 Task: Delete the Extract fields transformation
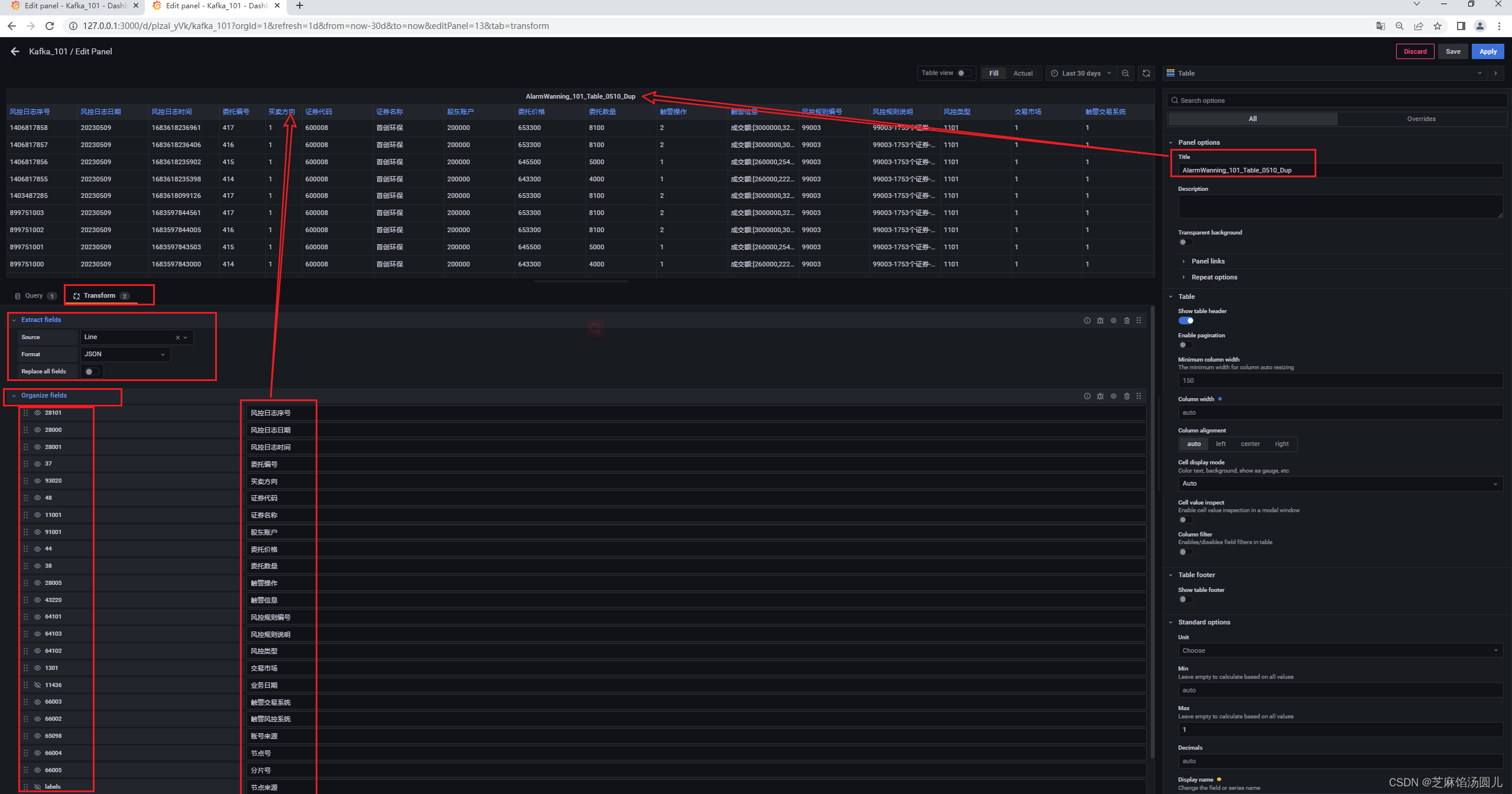coord(1127,320)
